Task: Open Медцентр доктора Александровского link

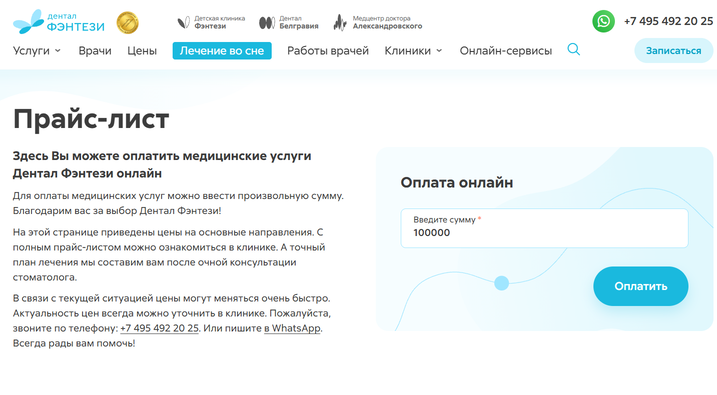Action: click(378, 22)
